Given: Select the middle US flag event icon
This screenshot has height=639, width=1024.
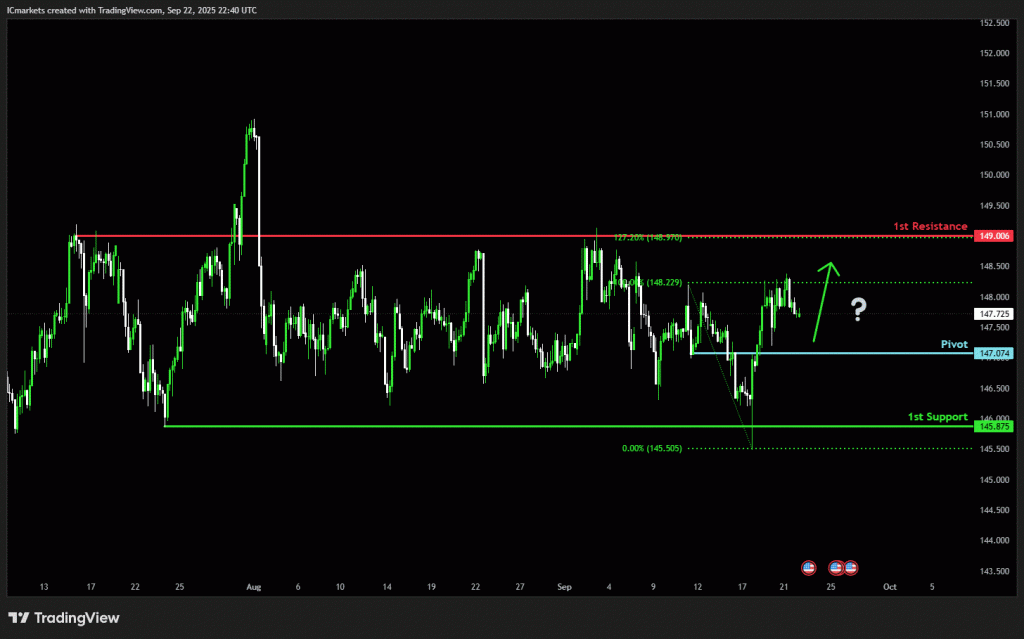Looking at the screenshot, I should coord(837,568).
